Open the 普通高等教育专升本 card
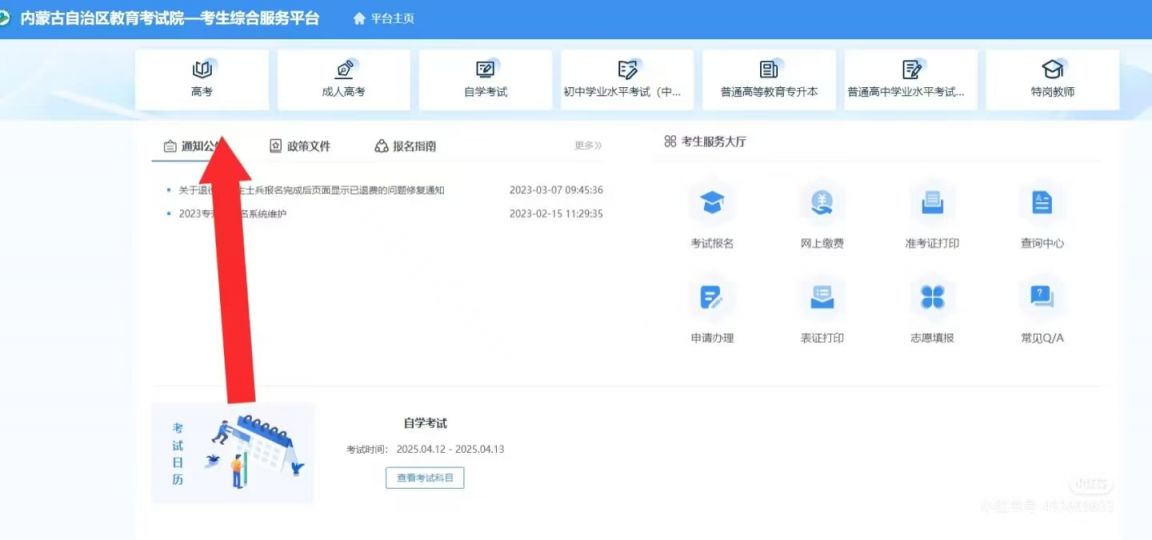1152x540 pixels. tap(769, 79)
